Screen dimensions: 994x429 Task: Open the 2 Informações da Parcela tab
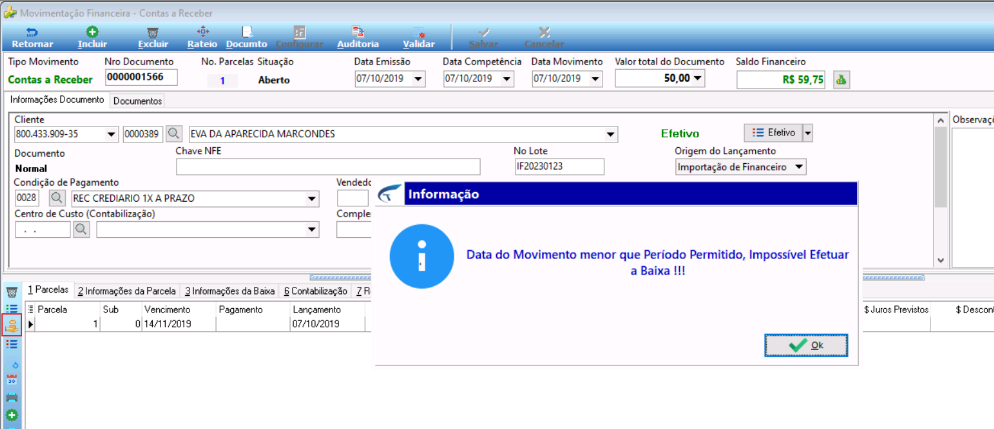click(x=127, y=291)
